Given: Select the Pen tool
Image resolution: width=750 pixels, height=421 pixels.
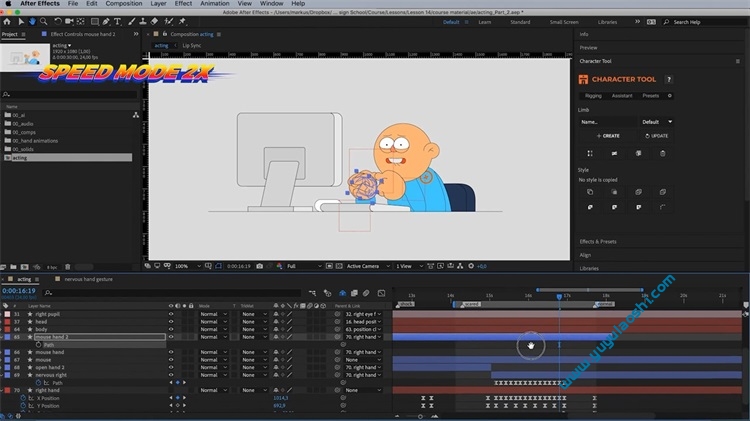Looking at the screenshot, I should click(x=106, y=22).
